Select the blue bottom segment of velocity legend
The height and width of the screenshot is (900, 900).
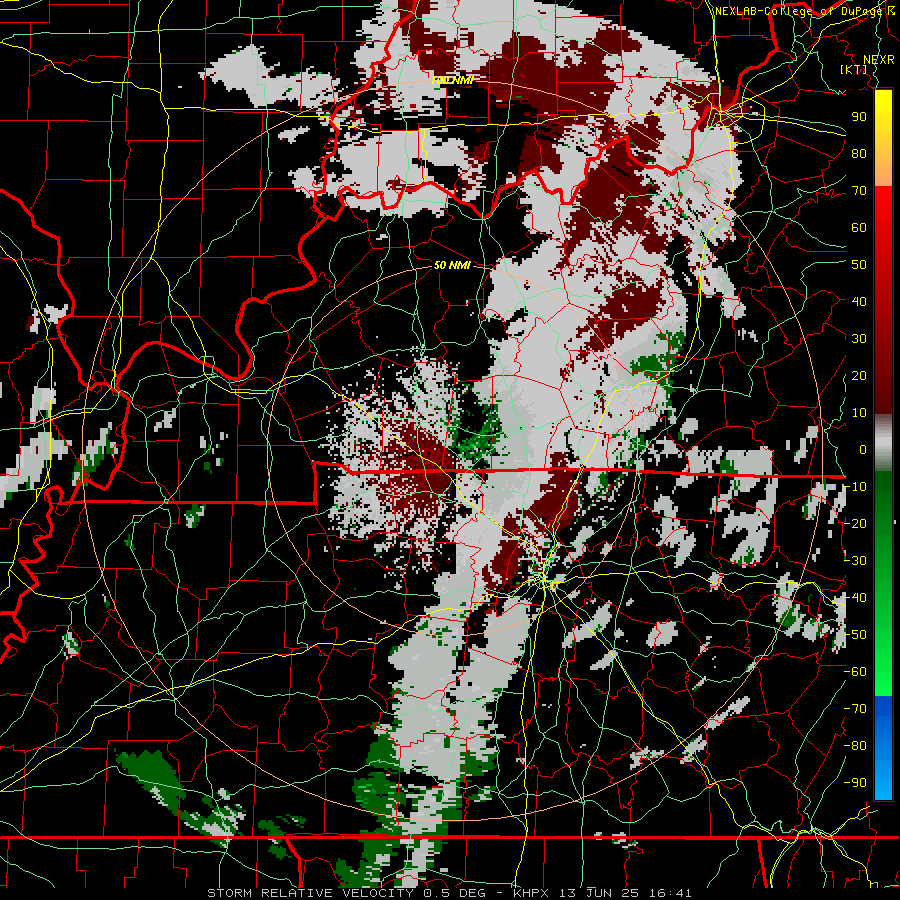coord(883,747)
